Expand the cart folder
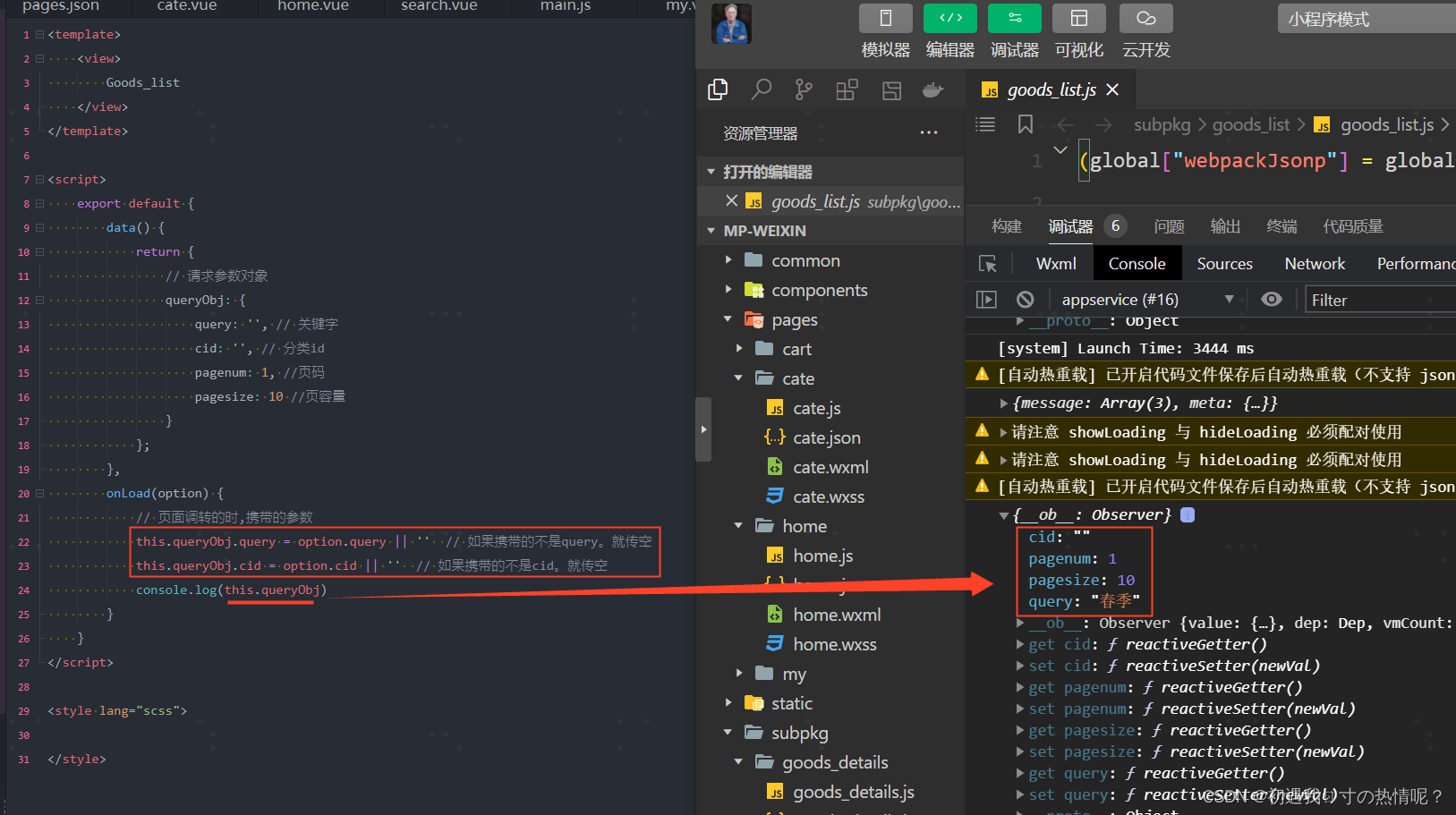Viewport: 1456px width, 815px height. click(739, 349)
